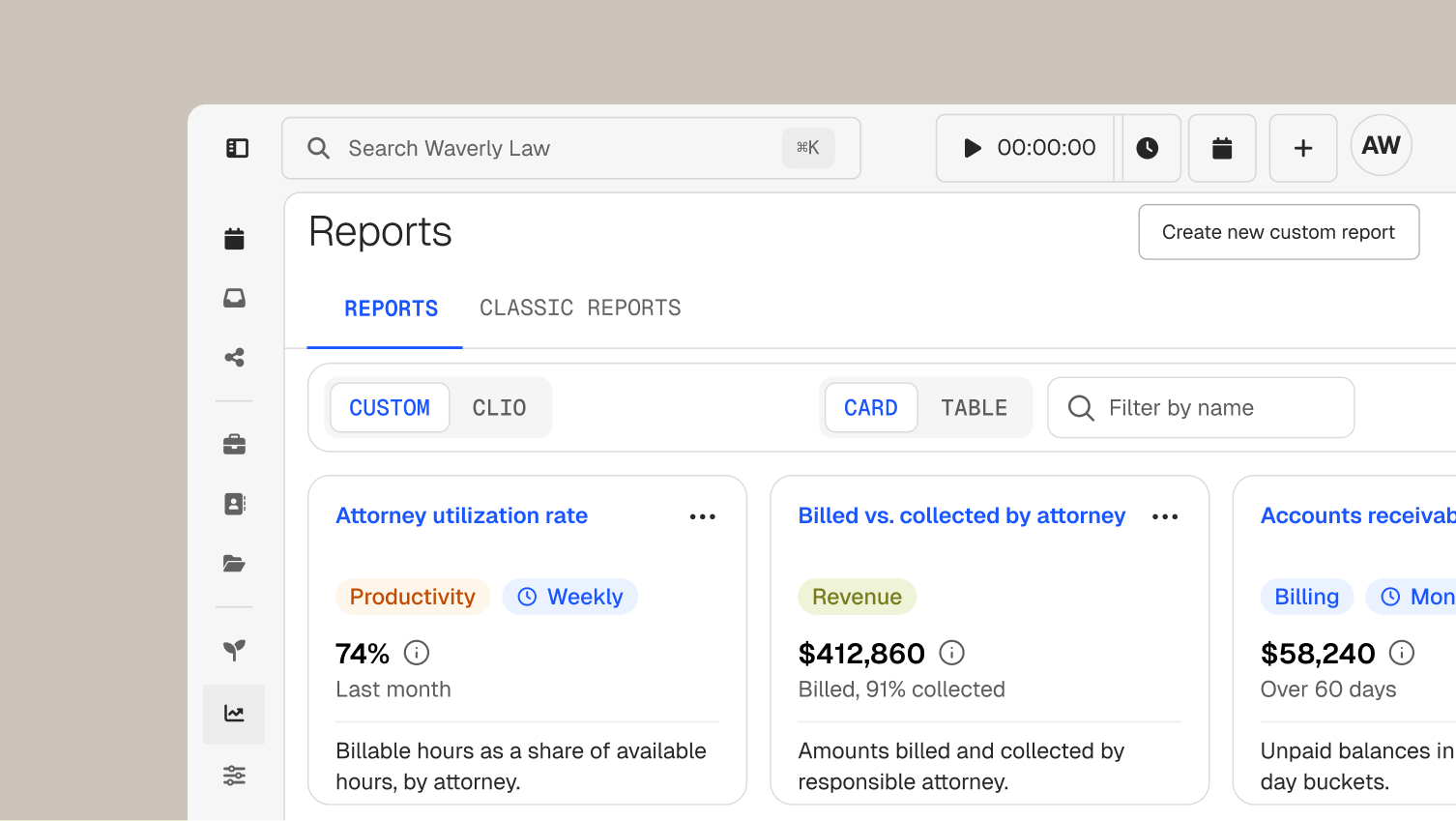Open the Accounts receivable report link
Screen dimensions: 1456x821
point(1358,515)
